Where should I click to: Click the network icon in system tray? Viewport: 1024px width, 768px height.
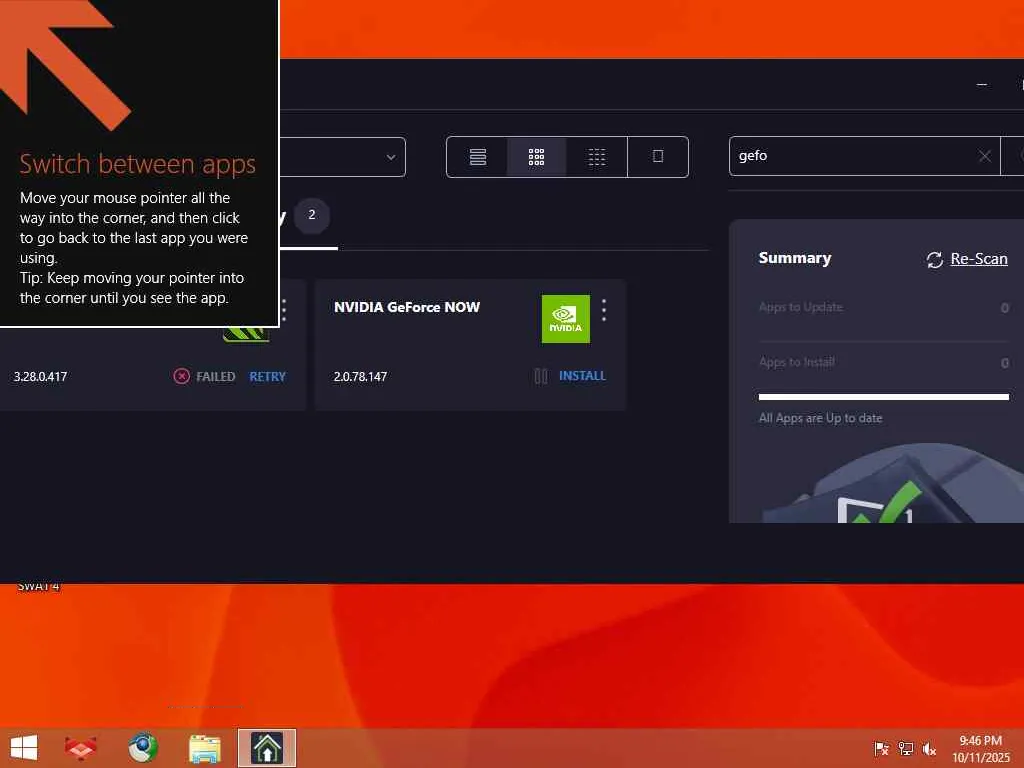905,748
